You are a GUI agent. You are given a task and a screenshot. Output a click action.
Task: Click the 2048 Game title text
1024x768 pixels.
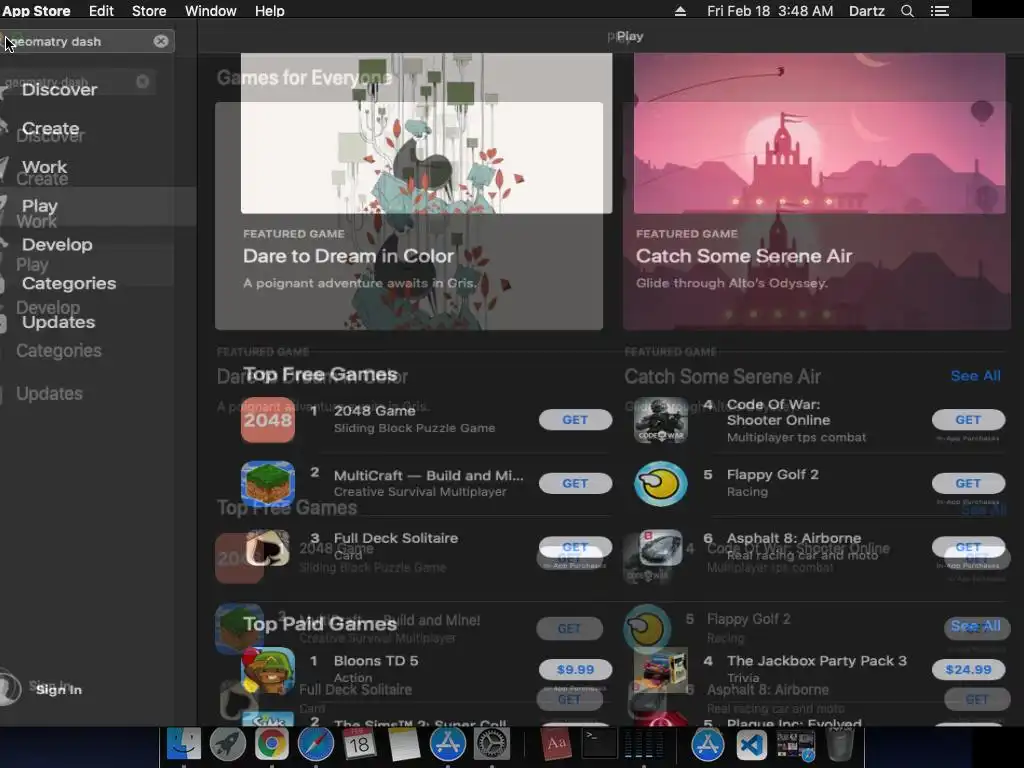pos(375,410)
